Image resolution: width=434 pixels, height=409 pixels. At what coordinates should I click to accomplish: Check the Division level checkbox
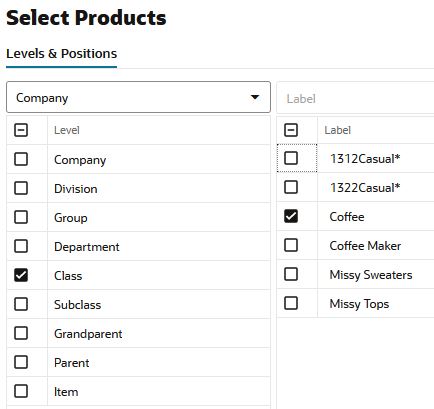pyautogui.click(x=21, y=188)
